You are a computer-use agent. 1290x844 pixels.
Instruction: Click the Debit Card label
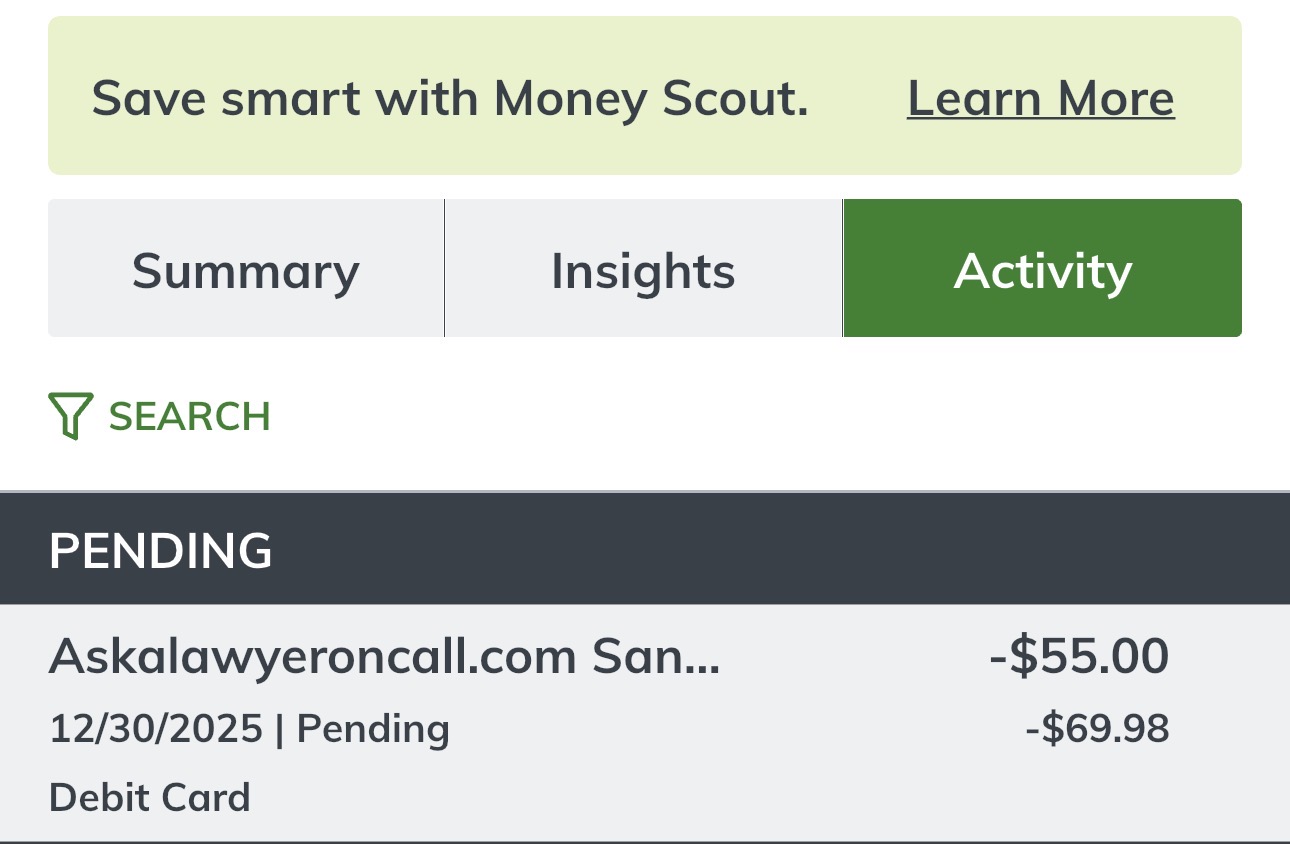[149, 798]
